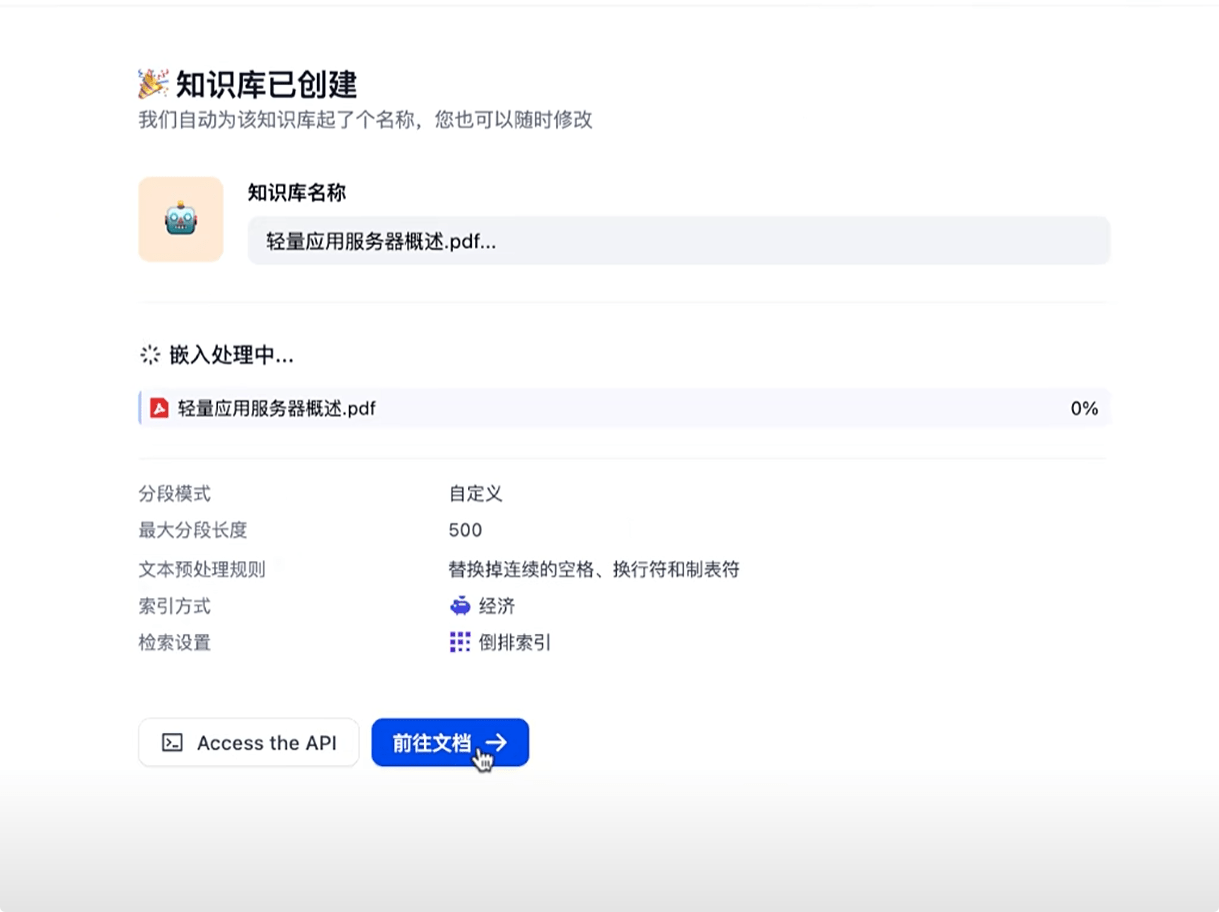Viewport: 1219px width, 912px height.
Task: Click the 经济 index method label
Action: coord(494,606)
